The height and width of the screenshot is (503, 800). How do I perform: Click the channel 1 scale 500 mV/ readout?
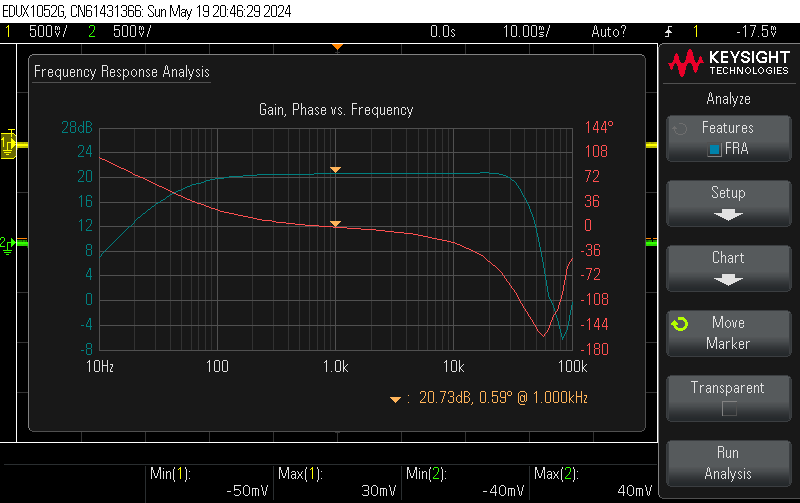coord(48,32)
